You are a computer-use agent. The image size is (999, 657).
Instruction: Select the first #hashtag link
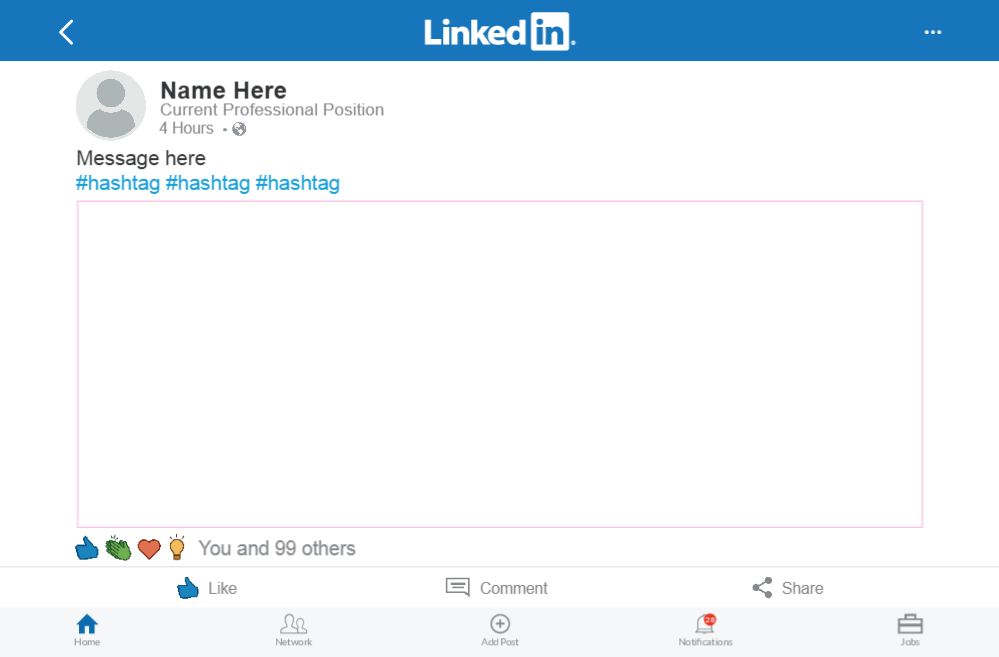[x=118, y=183]
